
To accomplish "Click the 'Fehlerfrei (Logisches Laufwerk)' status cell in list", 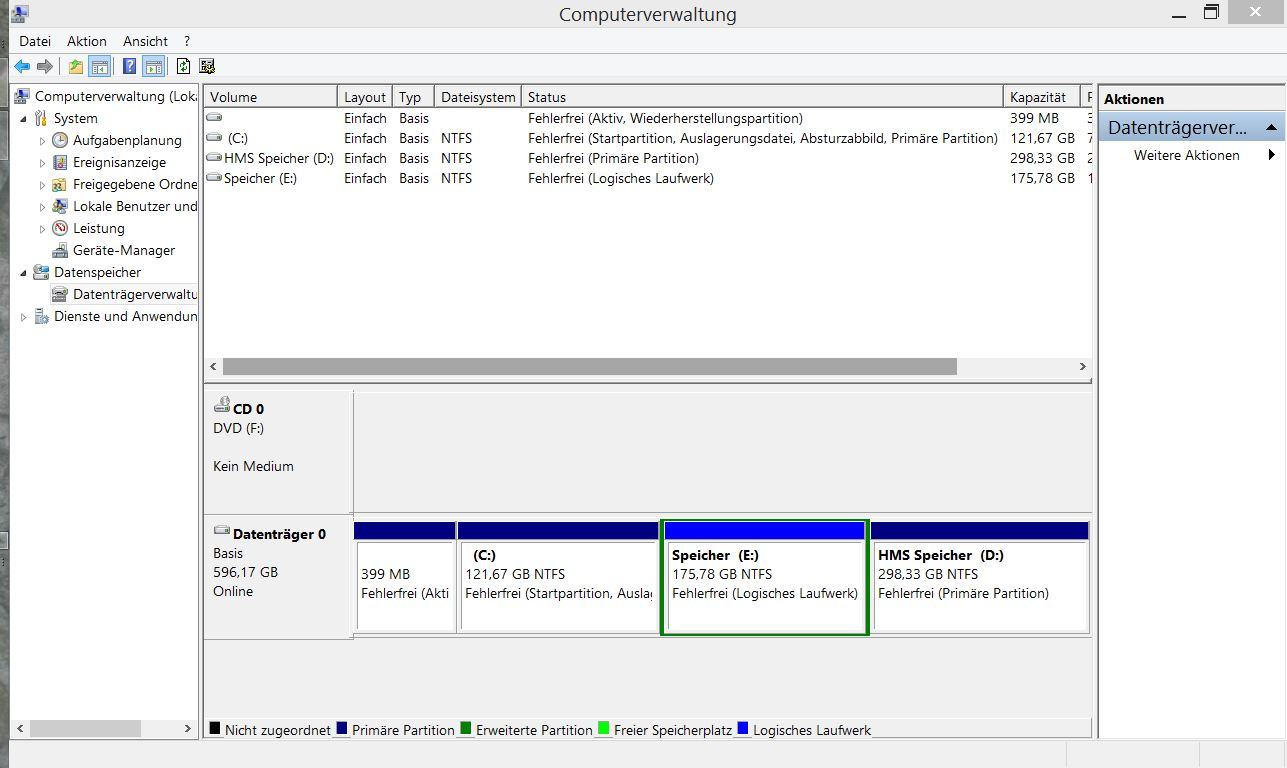I will (x=621, y=178).
